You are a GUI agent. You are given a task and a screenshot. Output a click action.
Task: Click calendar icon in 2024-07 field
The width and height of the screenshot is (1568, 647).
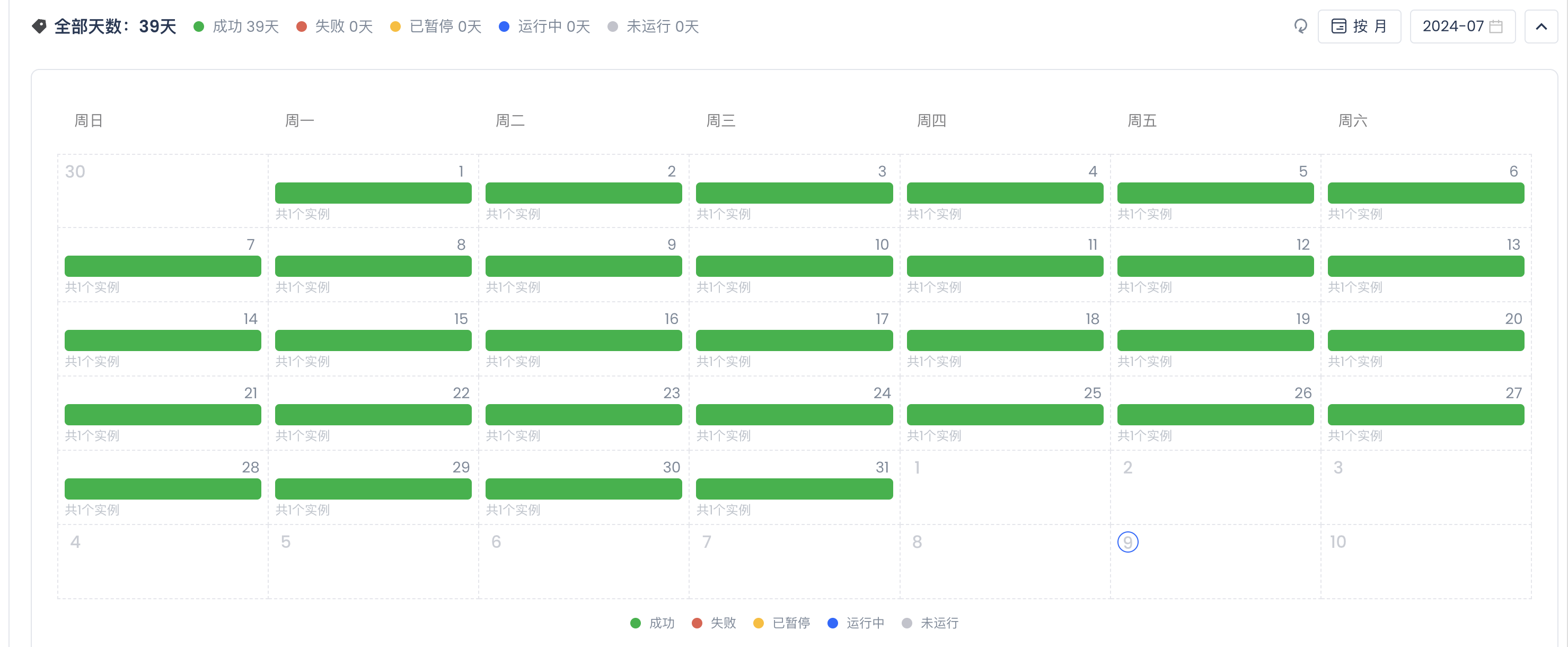1495,27
